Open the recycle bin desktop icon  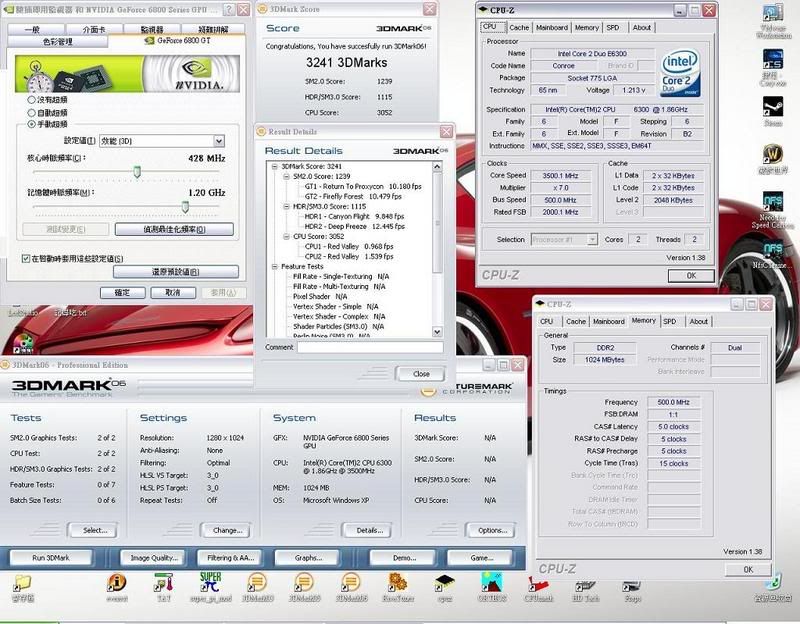773,587
